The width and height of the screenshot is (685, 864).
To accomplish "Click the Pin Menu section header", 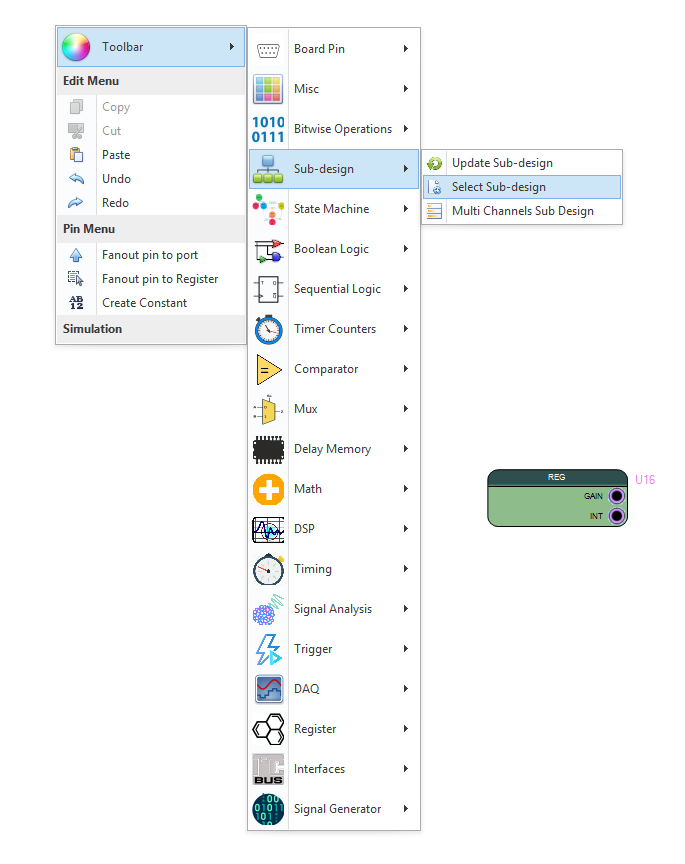I will 151,229.
